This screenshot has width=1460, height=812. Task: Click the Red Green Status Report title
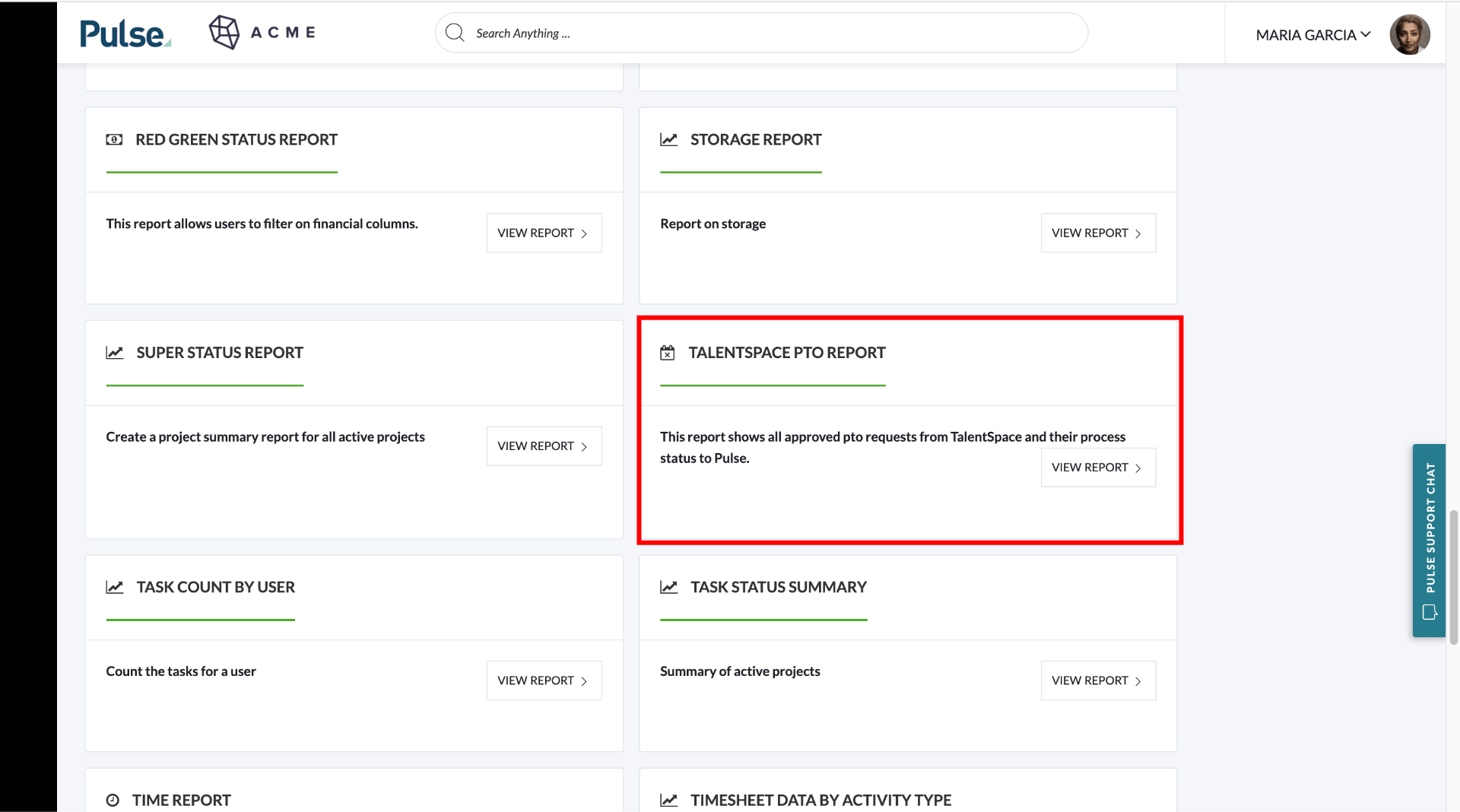click(236, 140)
